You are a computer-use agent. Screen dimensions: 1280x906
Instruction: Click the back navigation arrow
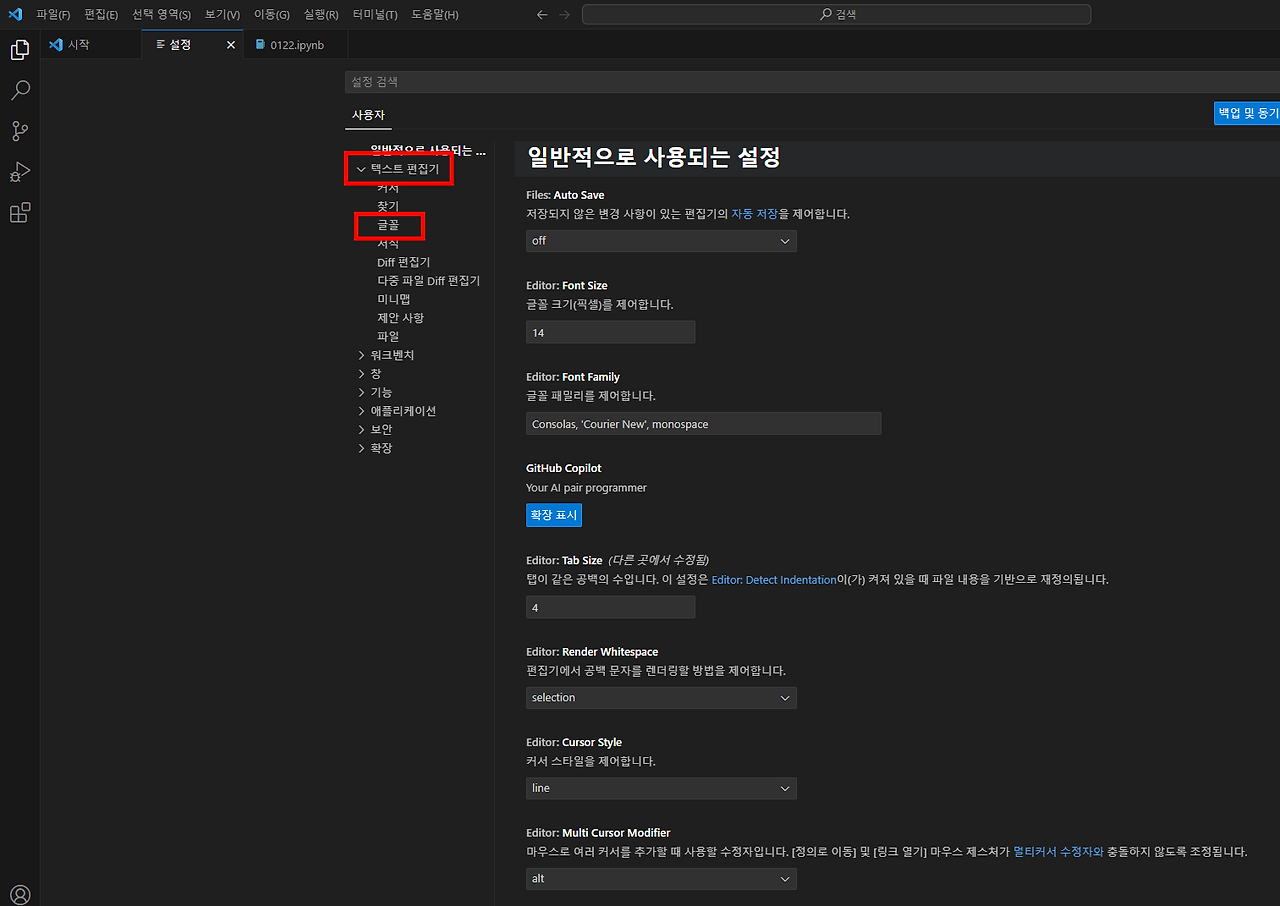click(x=542, y=14)
